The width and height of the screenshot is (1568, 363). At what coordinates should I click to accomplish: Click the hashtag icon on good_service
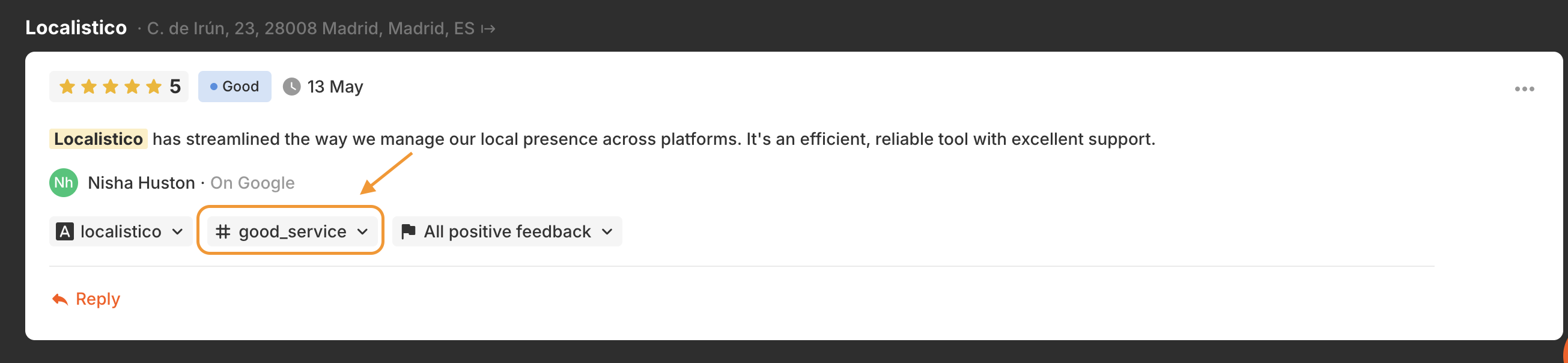click(223, 231)
